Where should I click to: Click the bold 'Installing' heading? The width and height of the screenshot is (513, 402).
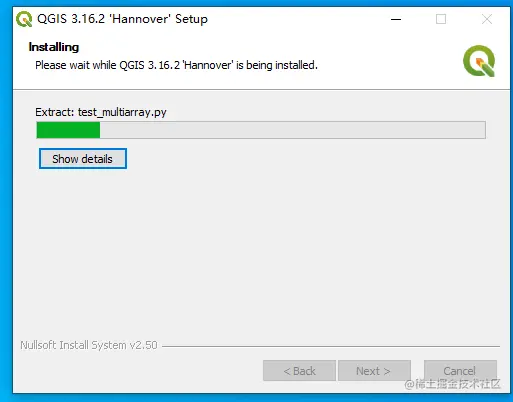click(x=54, y=47)
